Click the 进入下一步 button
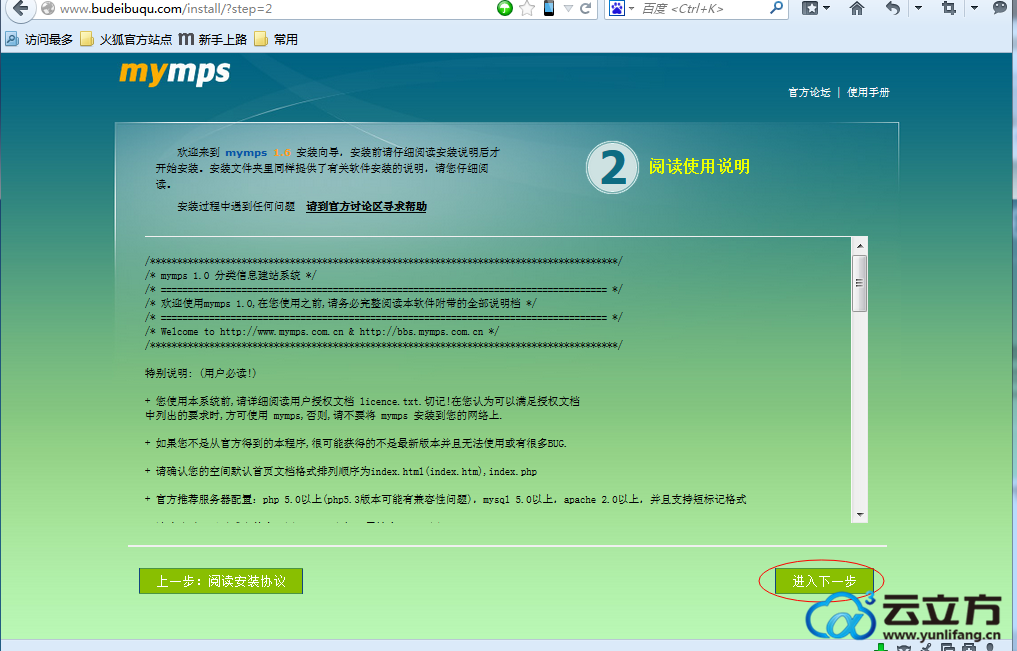This screenshot has width=1017, height=651. (x=824, y=581)
